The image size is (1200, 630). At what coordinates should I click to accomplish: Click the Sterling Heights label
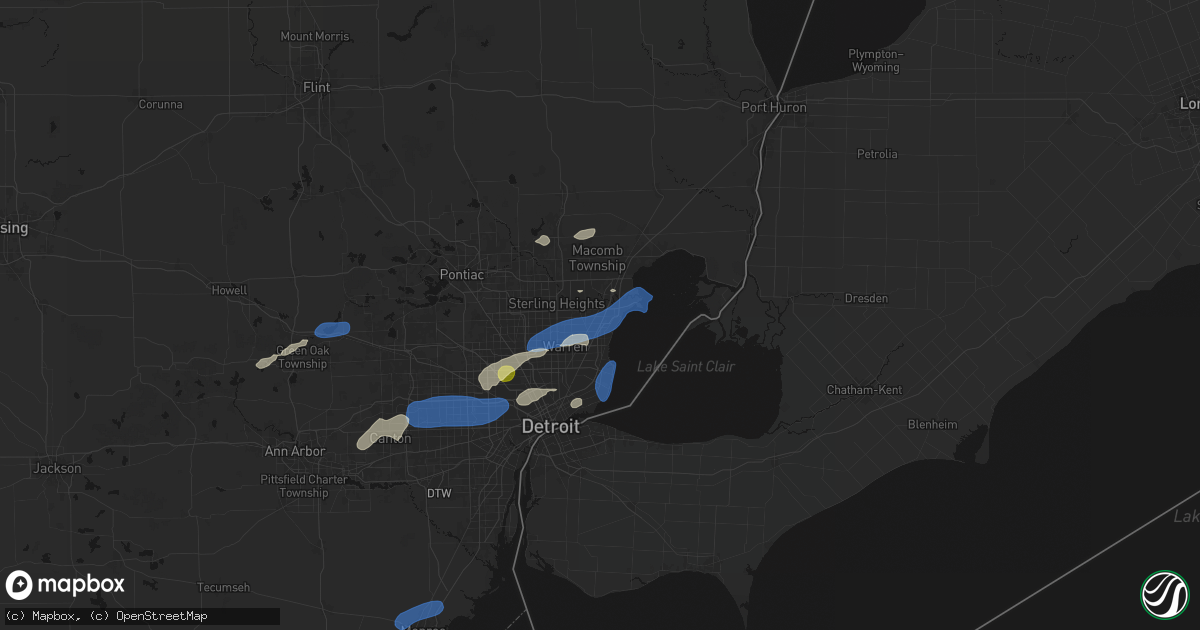[557, 303]
